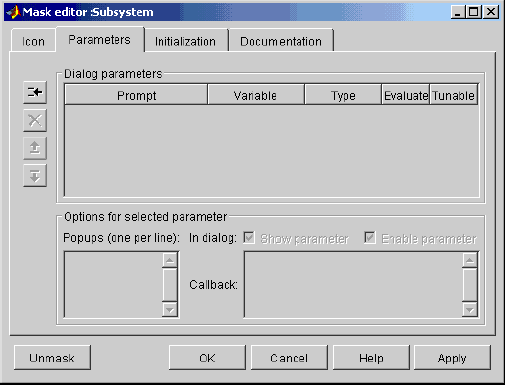Open Help for the mask editor
This screenshot has height=386, width=507.
[371, 358]
